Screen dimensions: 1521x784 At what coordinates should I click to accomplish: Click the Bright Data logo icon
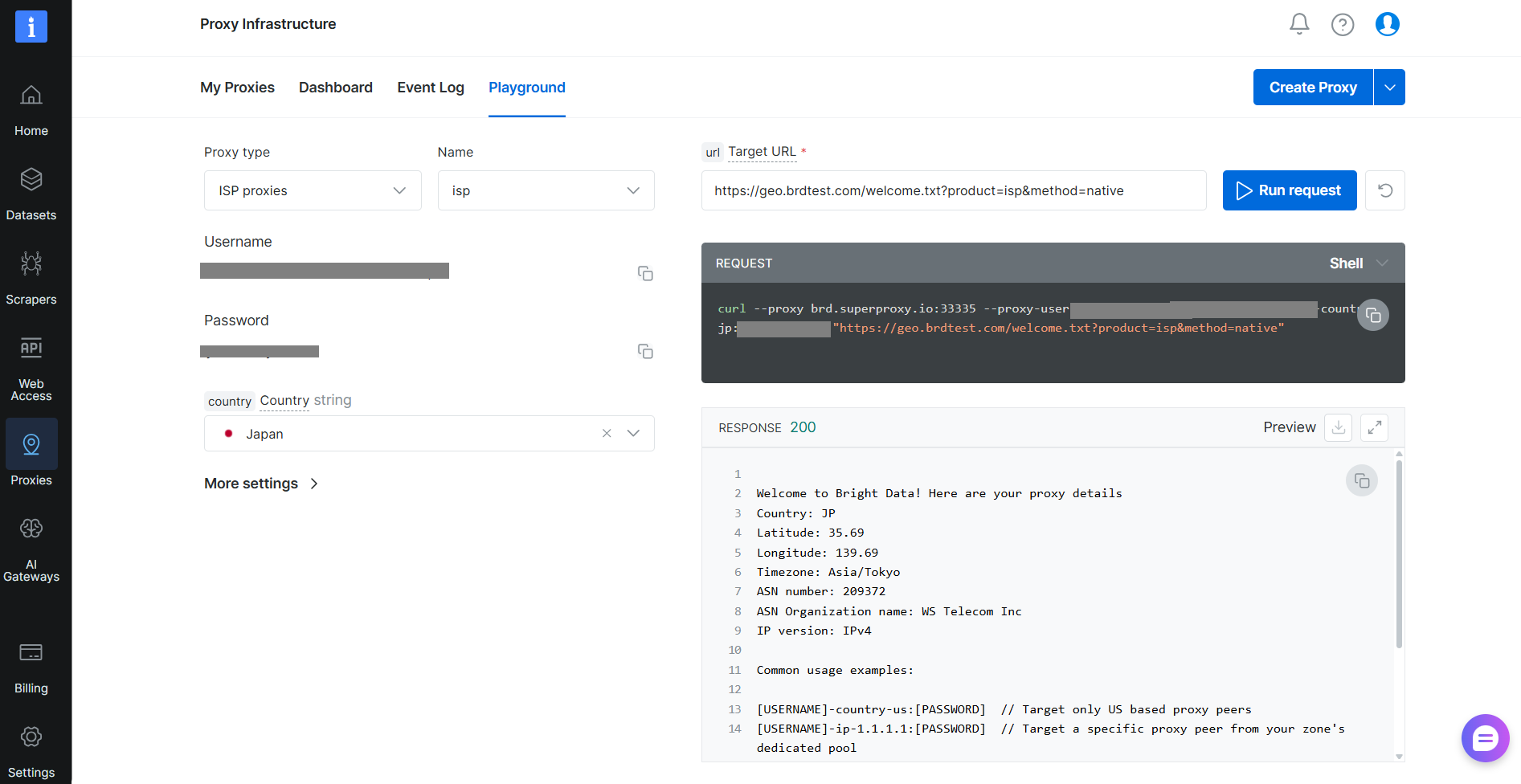coord(31,27)
